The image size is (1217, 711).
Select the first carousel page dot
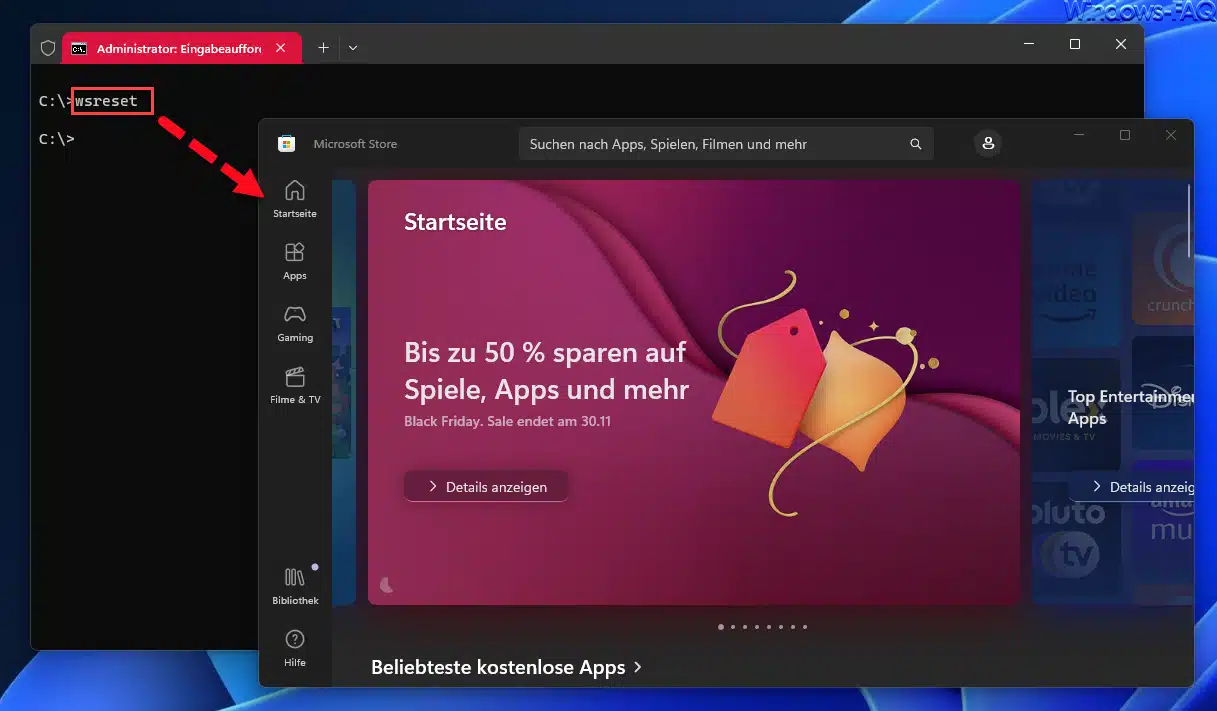pyautogui.click(x=721, y=627)
